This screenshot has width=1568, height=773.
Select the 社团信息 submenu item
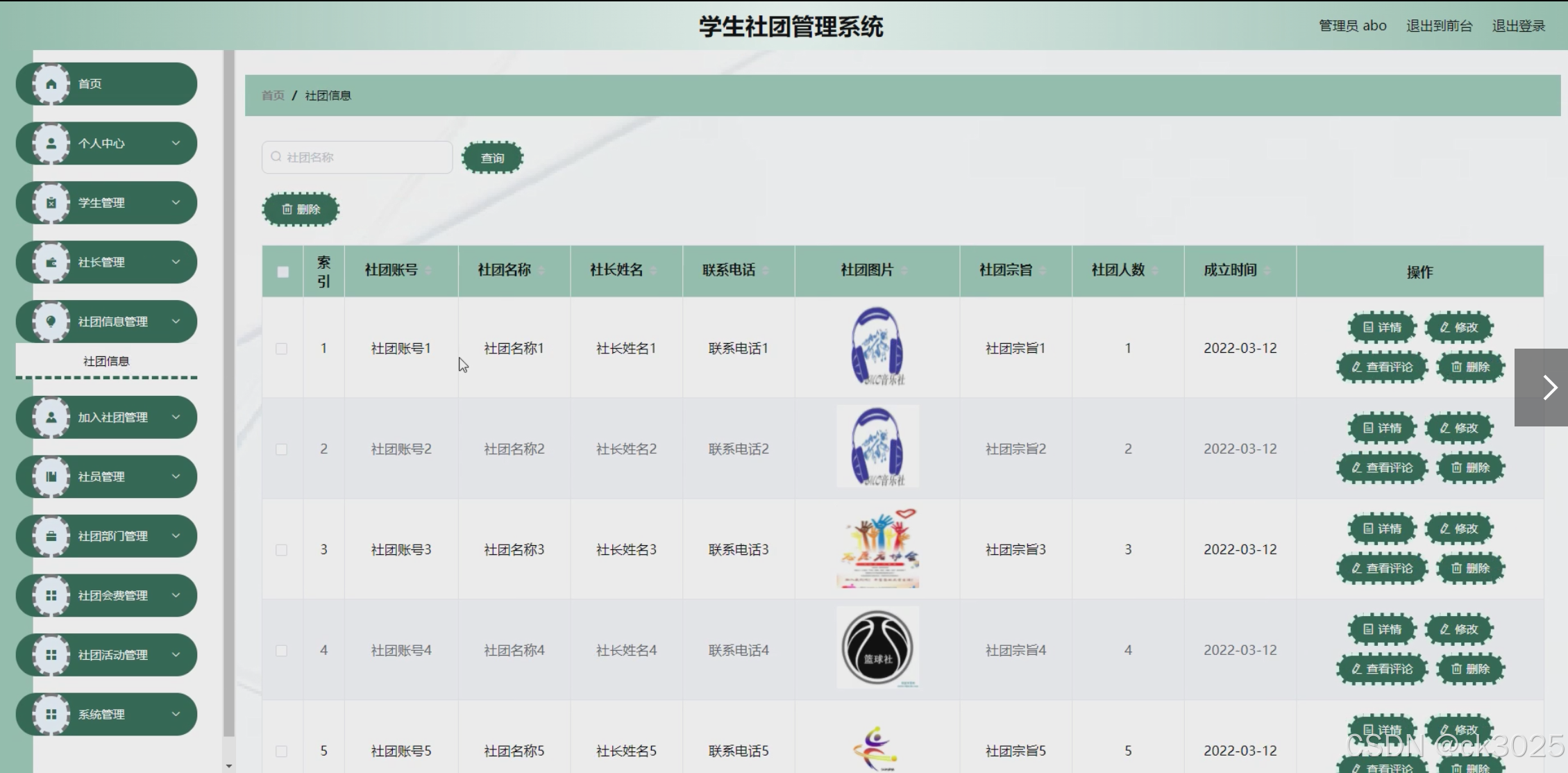coord(106,361)
